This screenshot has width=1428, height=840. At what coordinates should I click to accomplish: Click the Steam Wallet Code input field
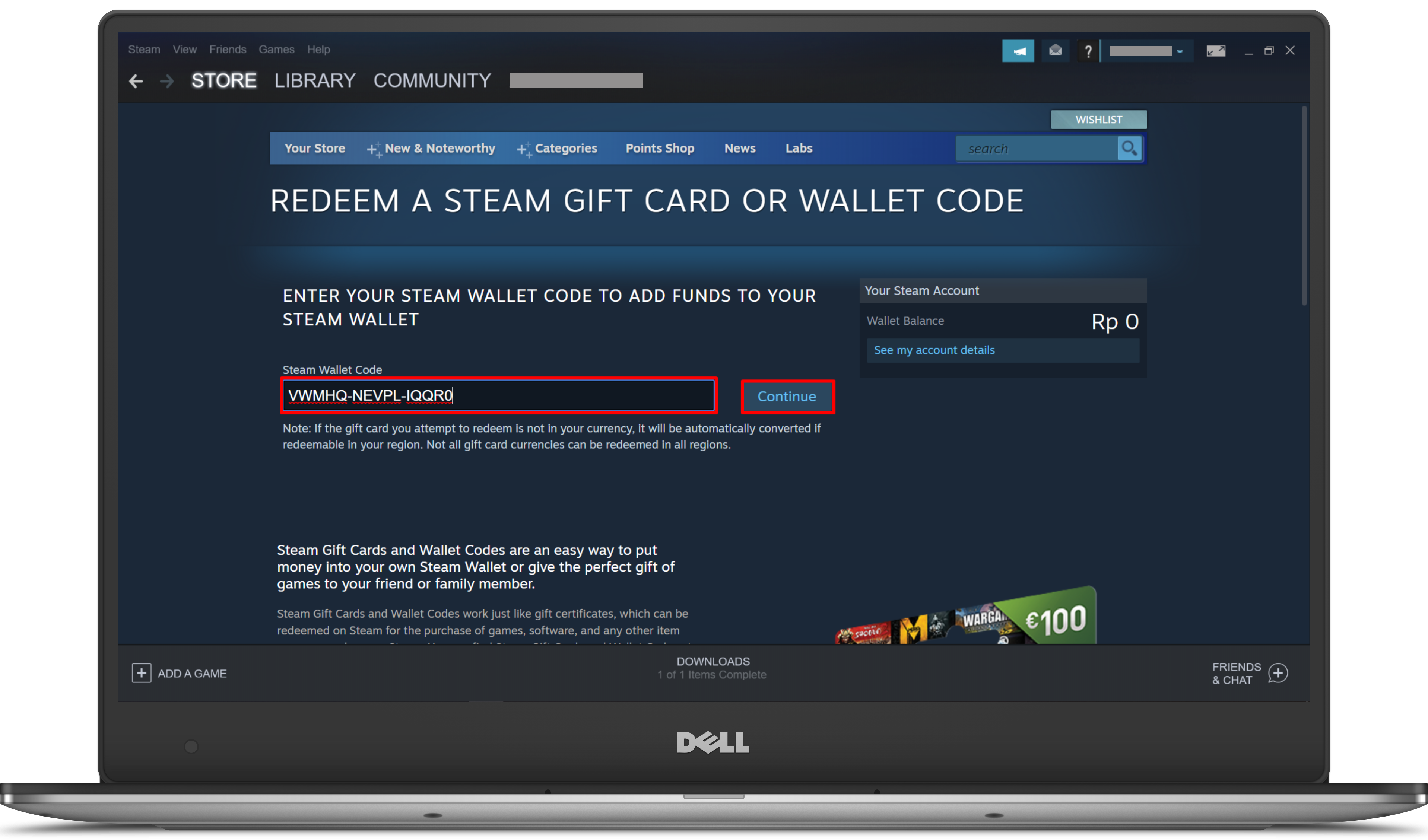[x=500, y=395]
